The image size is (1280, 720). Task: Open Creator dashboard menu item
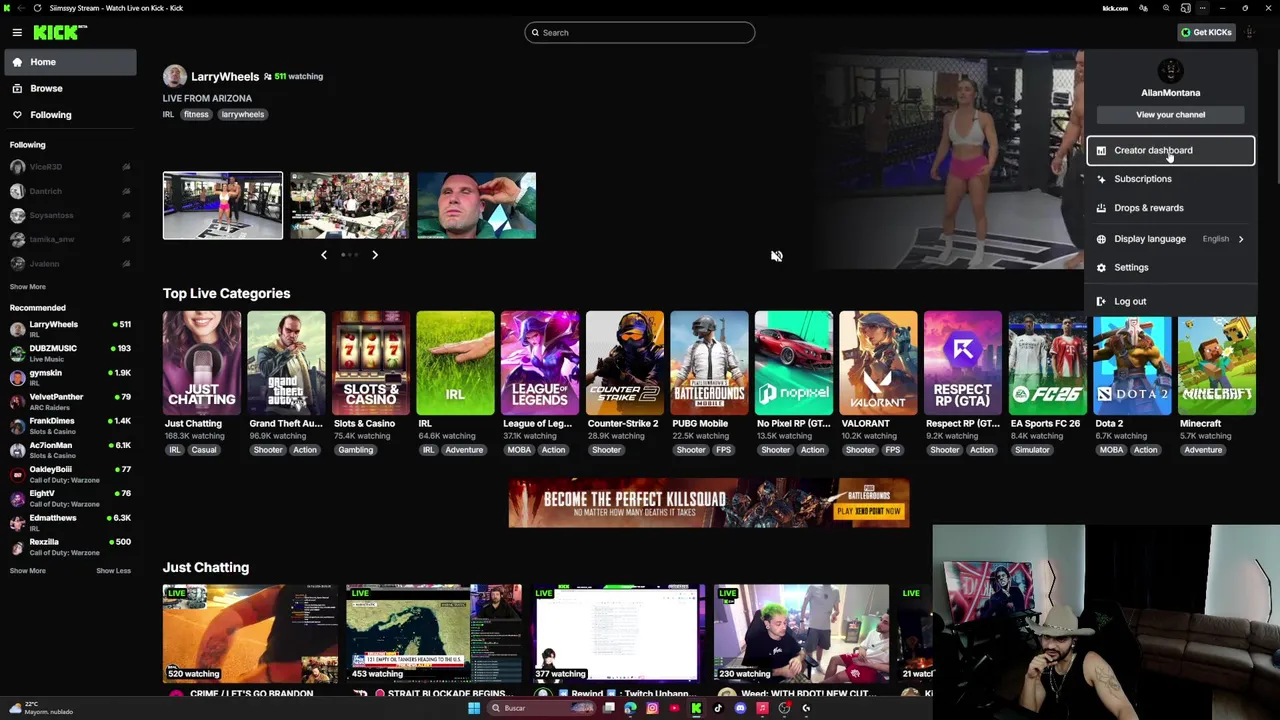1170,150
